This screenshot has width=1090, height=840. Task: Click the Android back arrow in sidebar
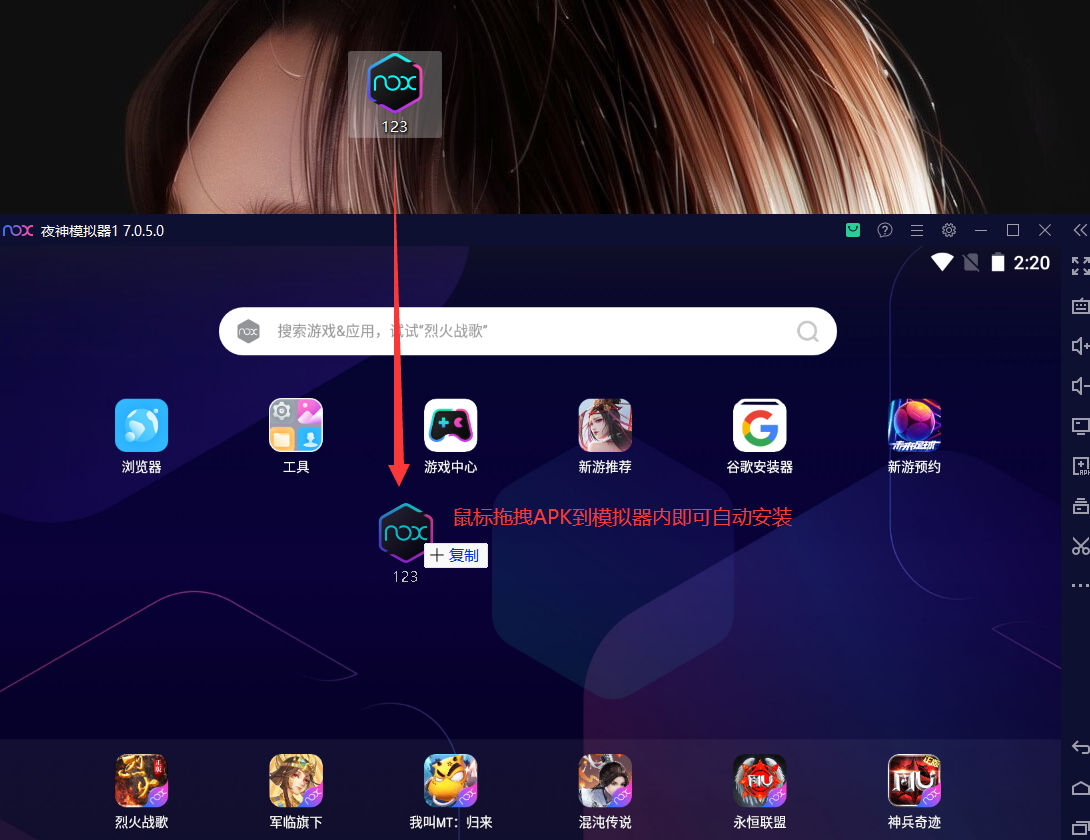[1080, 748]
